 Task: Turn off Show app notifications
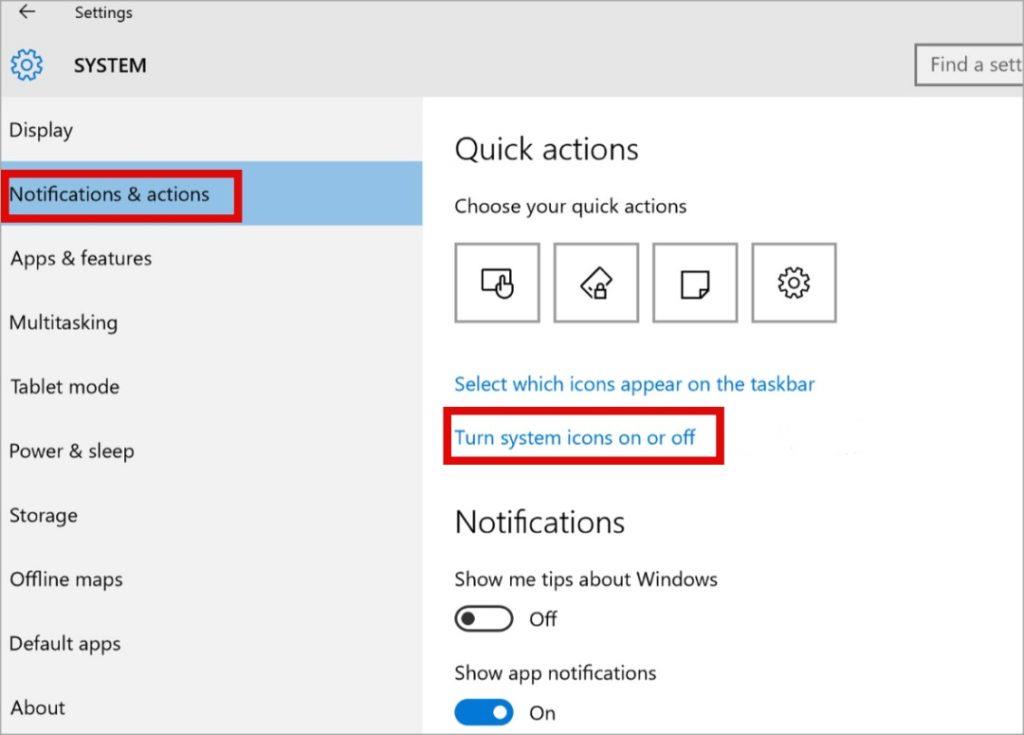coord(484,713)
